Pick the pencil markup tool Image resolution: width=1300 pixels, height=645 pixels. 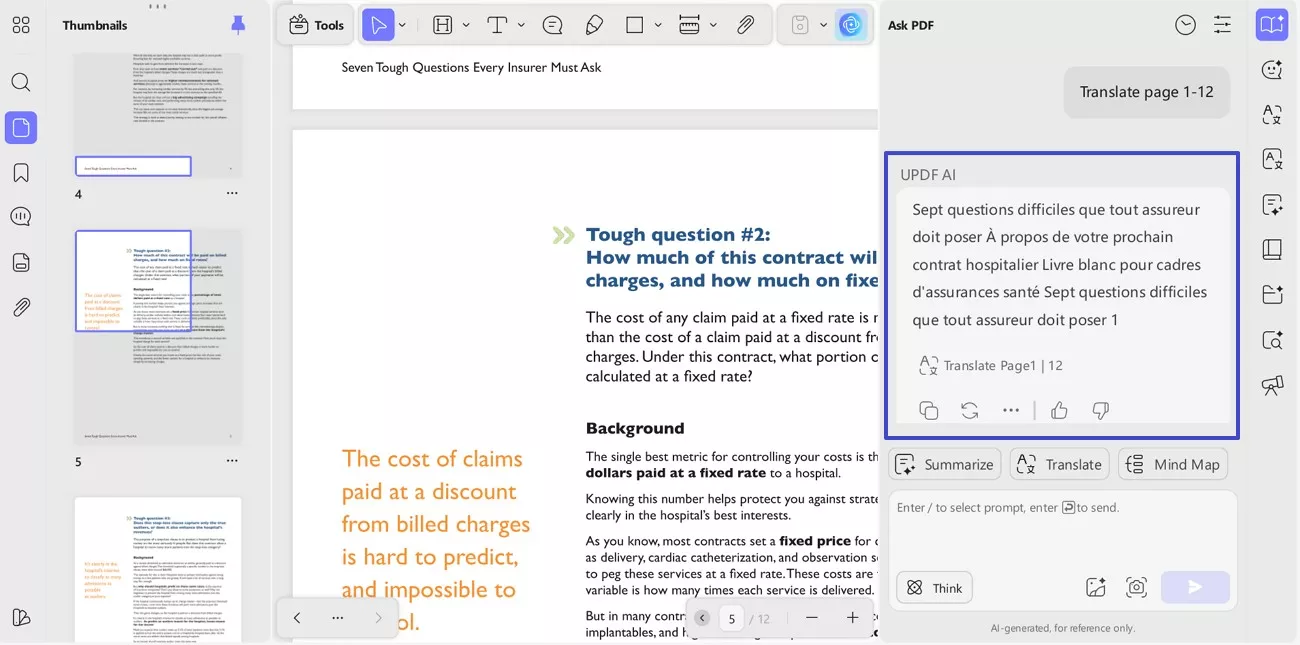pos(594,25)
